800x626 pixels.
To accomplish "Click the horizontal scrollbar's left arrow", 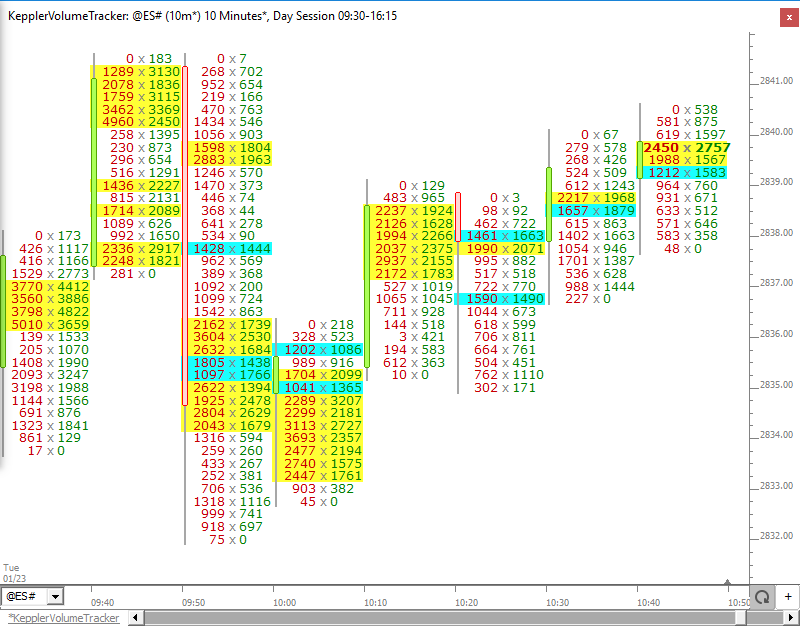I will [137, 618].
